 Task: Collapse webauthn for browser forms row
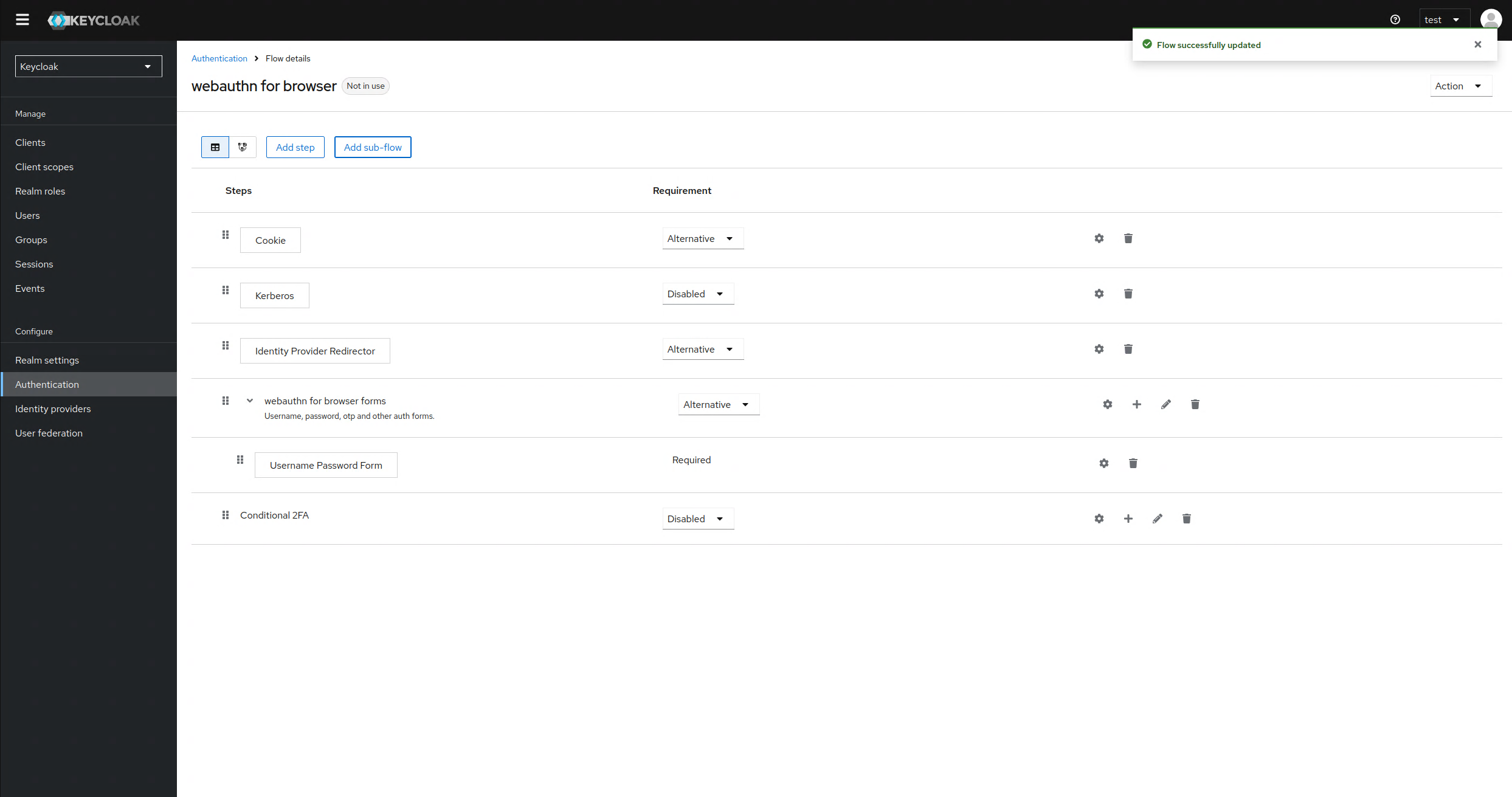click(x=249, y=401)
